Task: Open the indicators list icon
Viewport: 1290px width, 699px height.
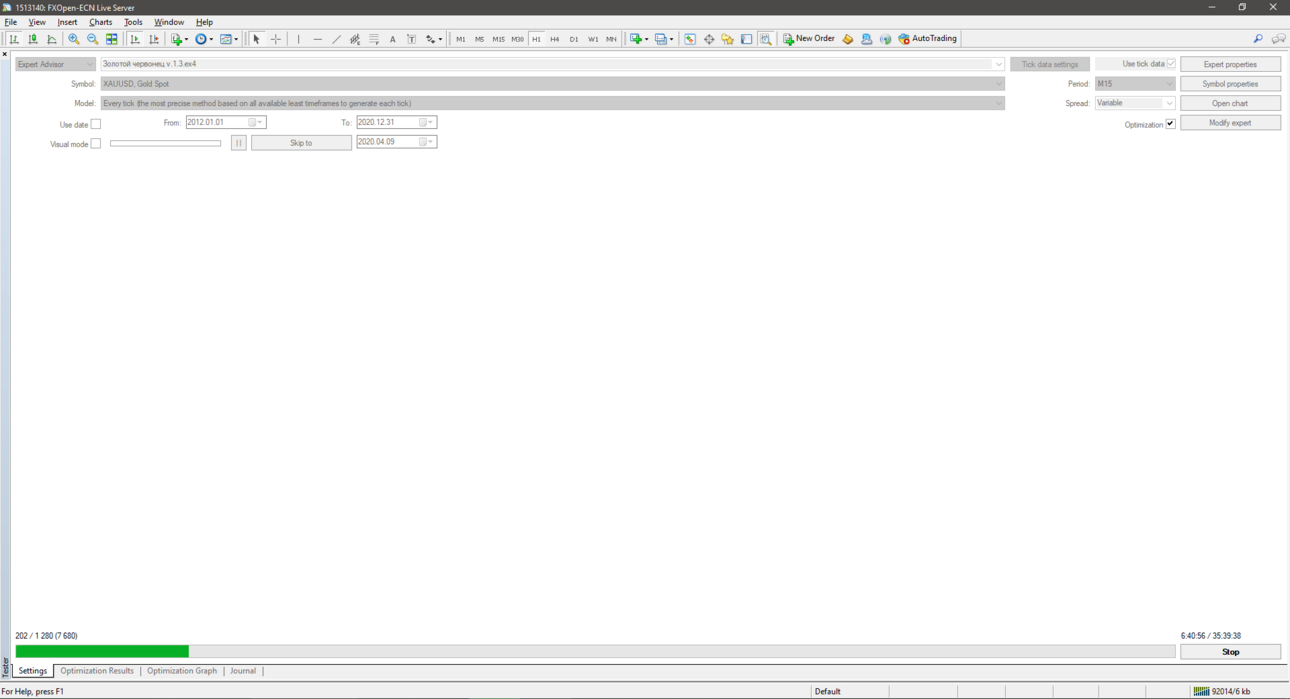Action: 179,39
